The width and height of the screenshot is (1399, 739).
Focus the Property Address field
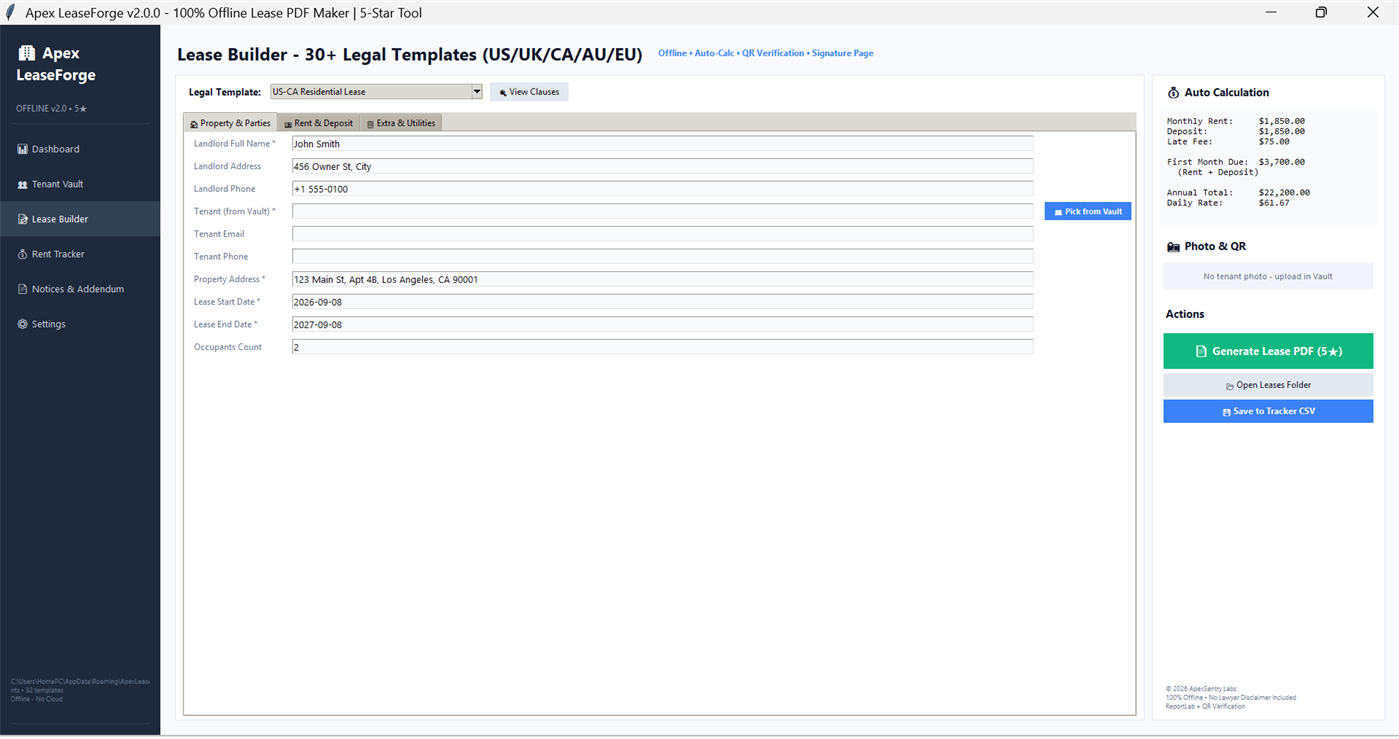click(662, 279)
